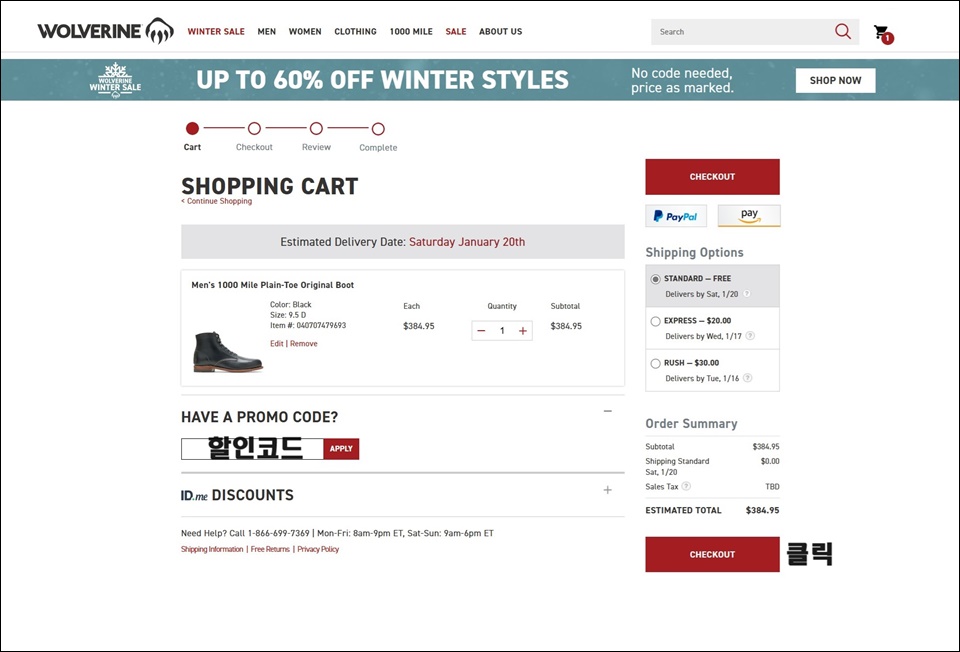Open the Women menu

pos(305,31)
